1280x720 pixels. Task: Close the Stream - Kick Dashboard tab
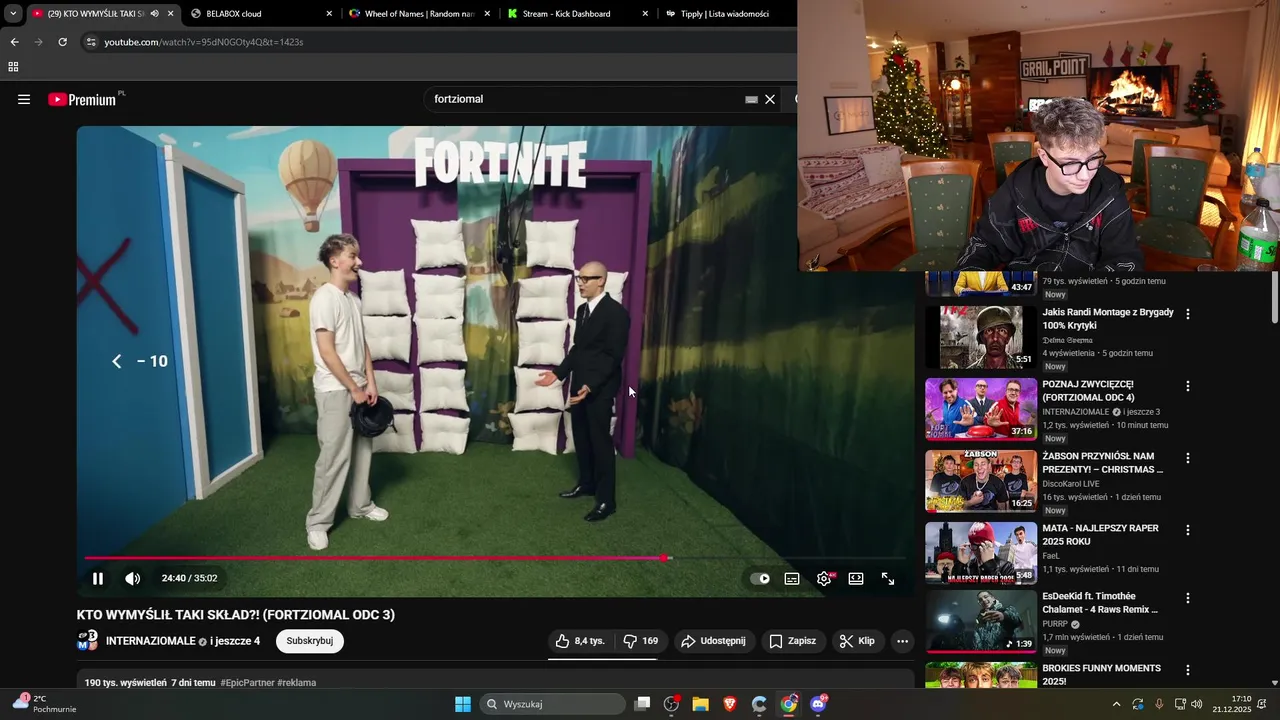pyautogui.click(x=645, y=14)
